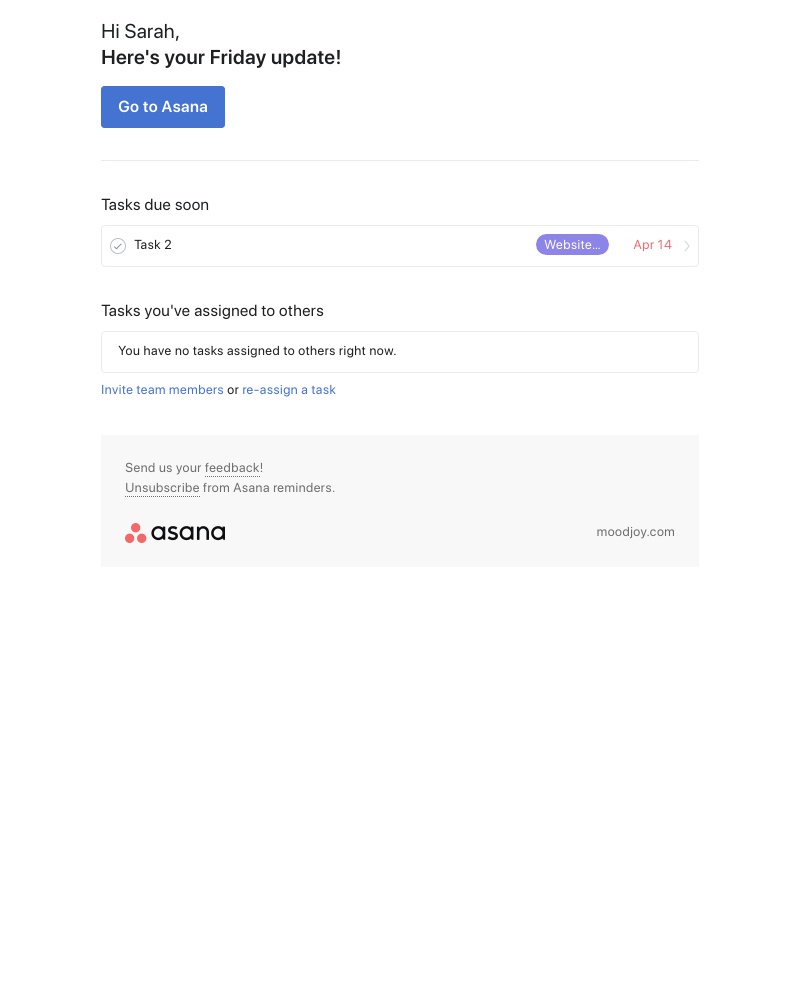Click the Apr 14 due date
The image size is (800, 1000).
652,245
